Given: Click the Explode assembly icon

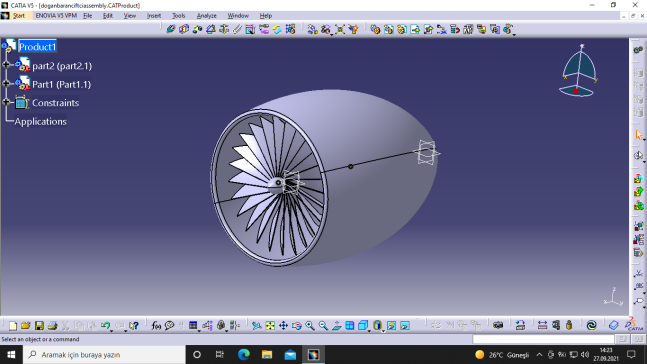Looking at the screenshot, I should pos(340,29).
